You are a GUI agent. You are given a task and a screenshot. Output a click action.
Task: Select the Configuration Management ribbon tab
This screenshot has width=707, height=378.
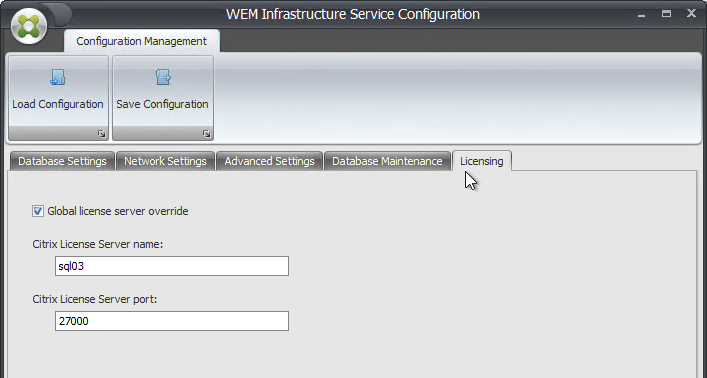tap(142, 41)
